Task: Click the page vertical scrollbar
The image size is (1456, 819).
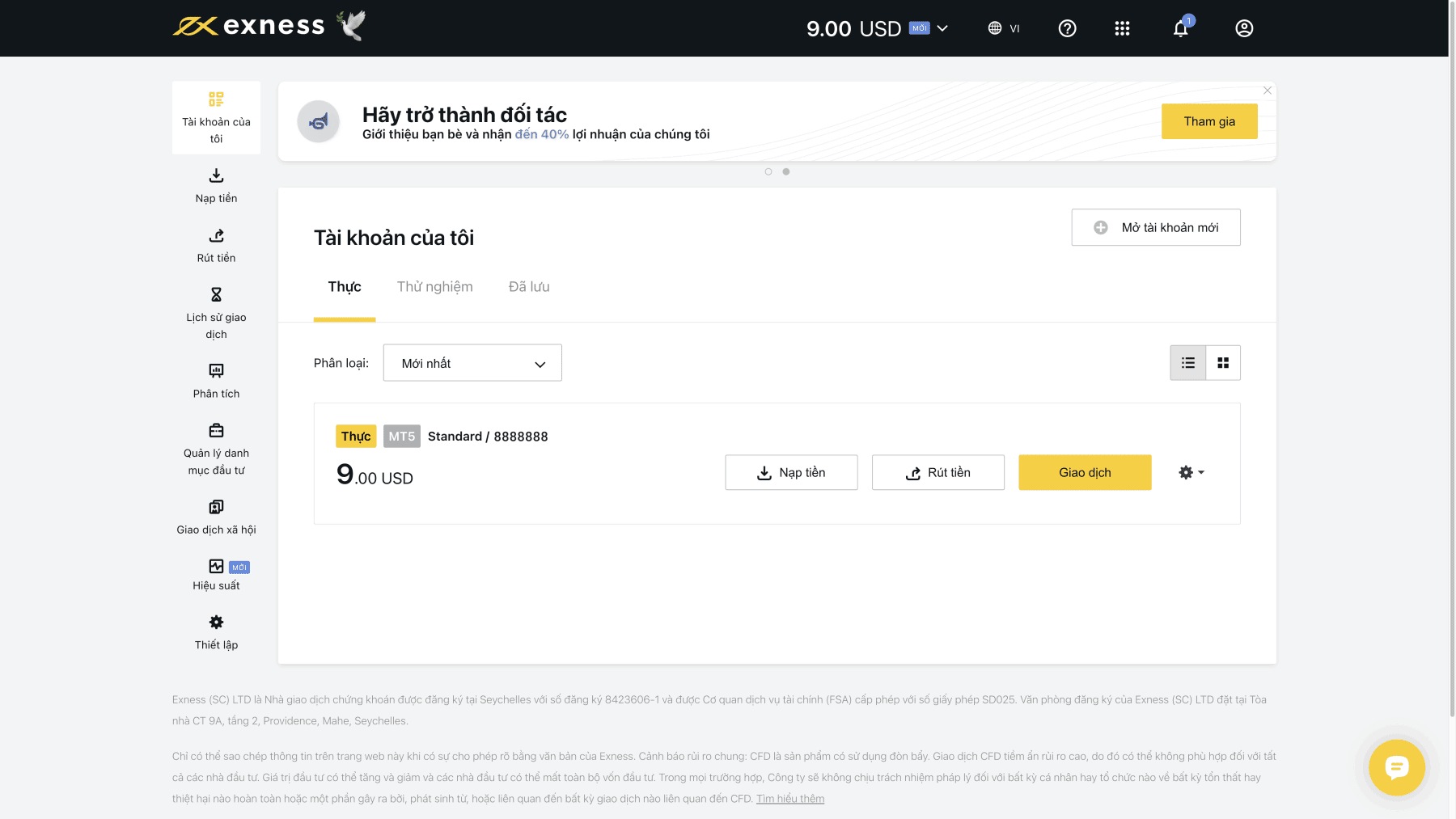Action: (x=1452, y=360)
